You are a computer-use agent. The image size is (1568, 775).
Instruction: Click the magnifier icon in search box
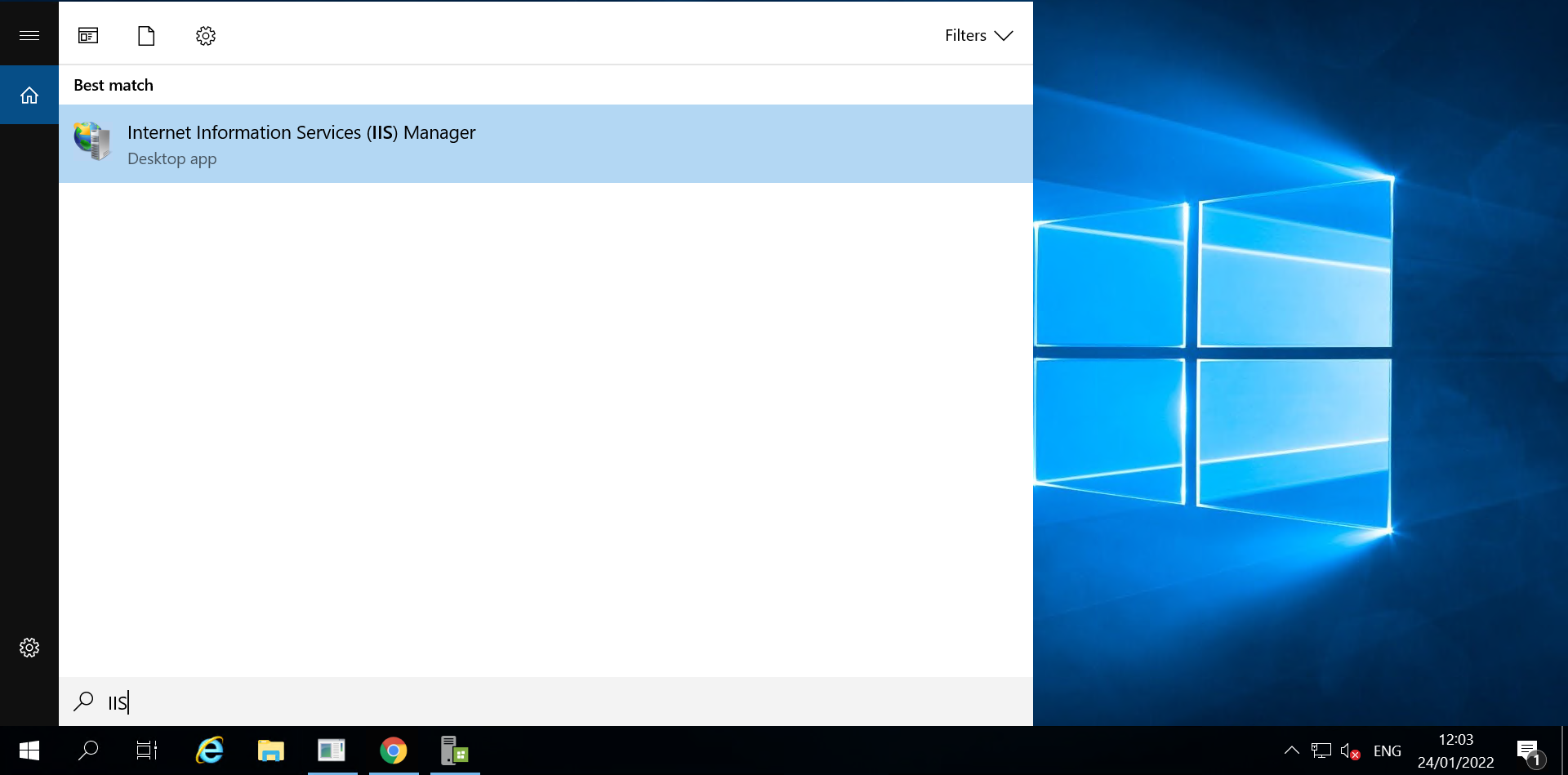83,702
